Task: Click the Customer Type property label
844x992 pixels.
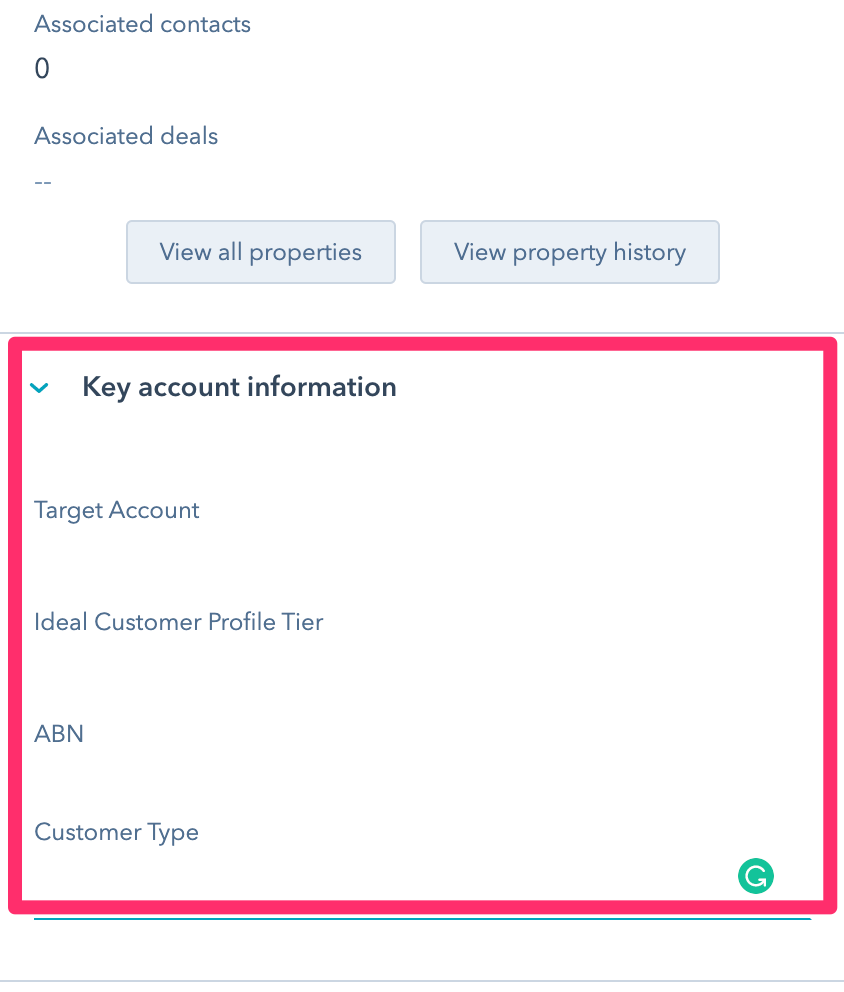Action: 116,832
